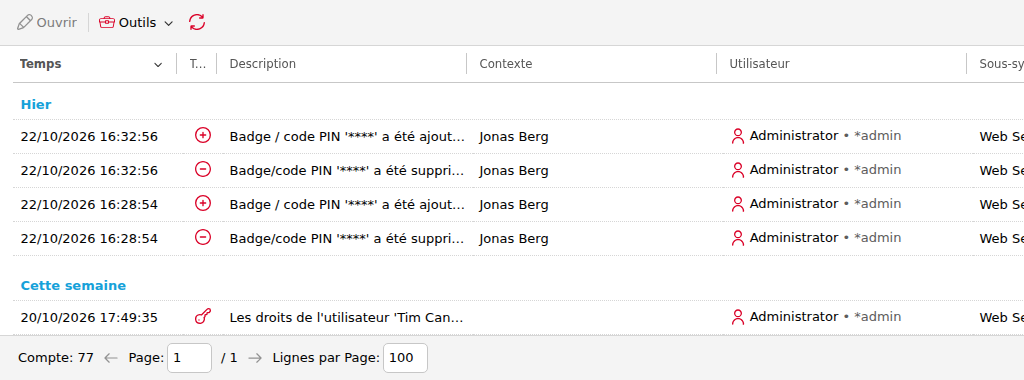The image size is (1024, 380).
Task: Click Jonas Berg in second 16:28:54 row
Action: tap(514, 239)
